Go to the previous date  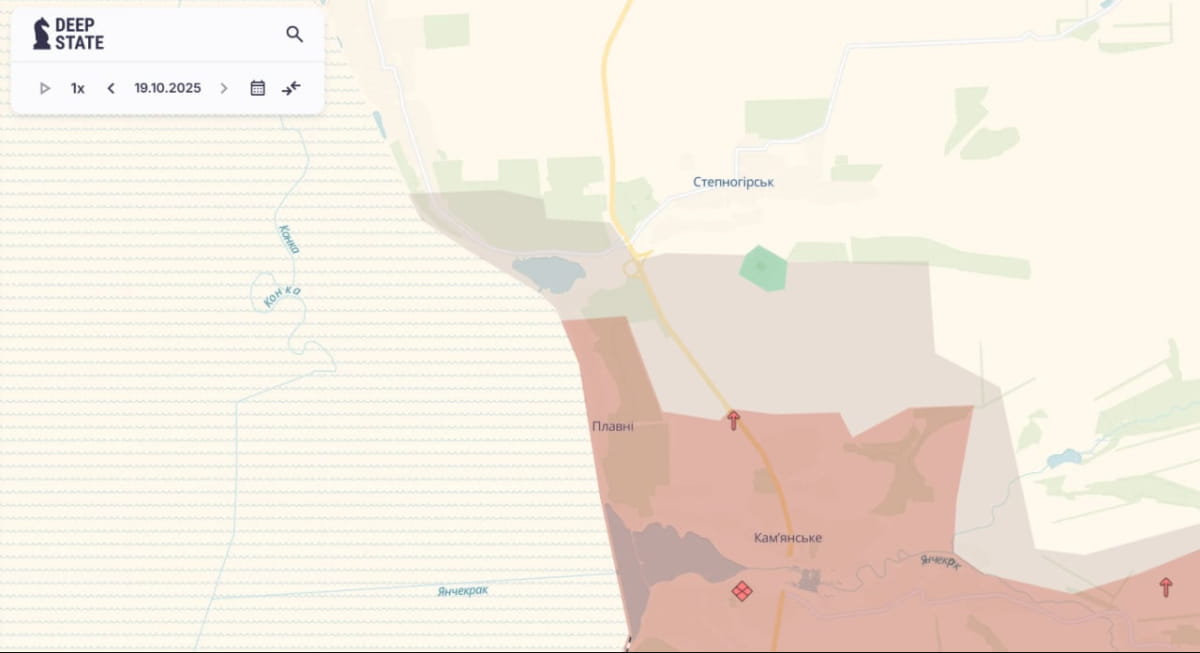coord(111,88)
